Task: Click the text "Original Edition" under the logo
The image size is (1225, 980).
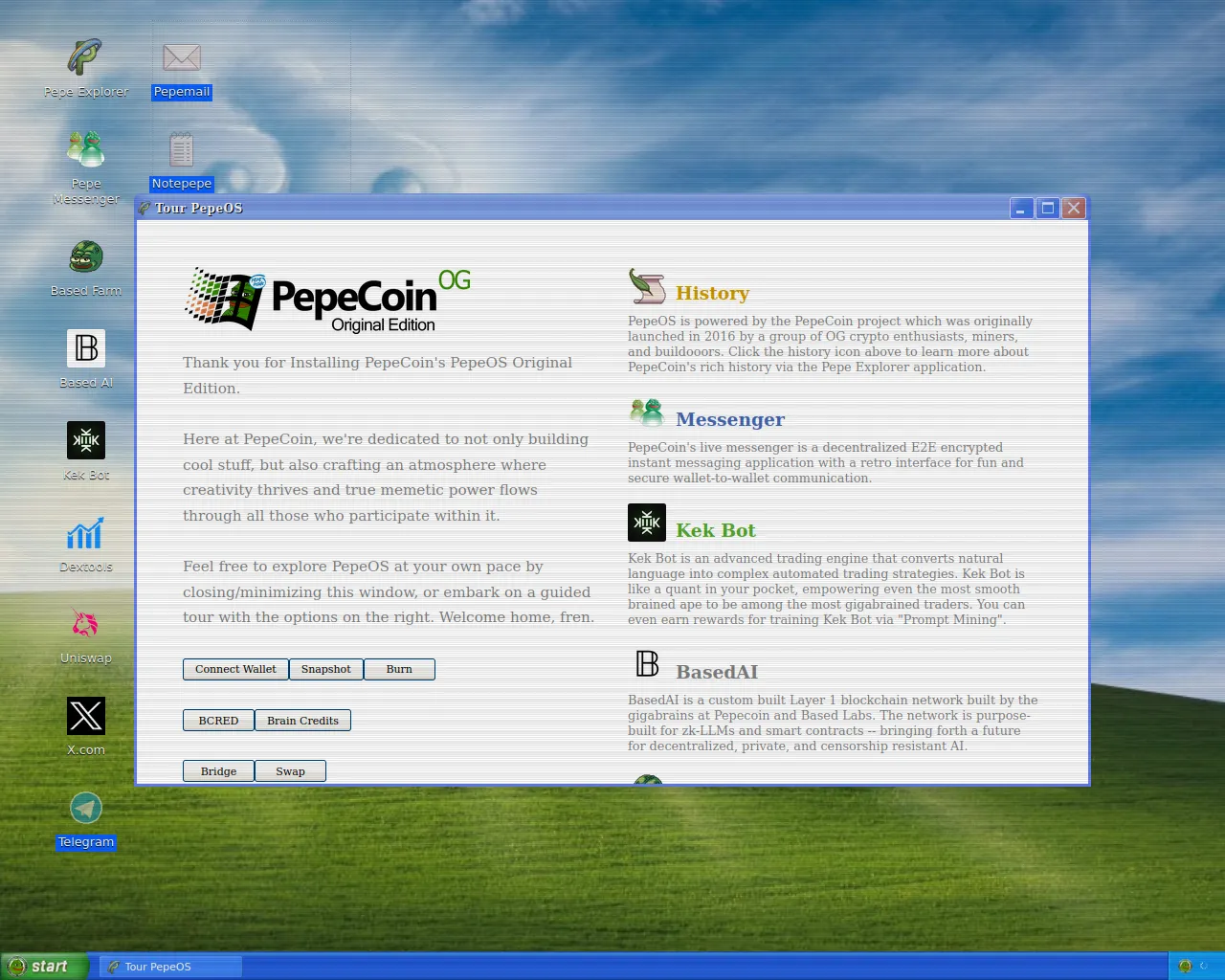Action: pos(383,325)
